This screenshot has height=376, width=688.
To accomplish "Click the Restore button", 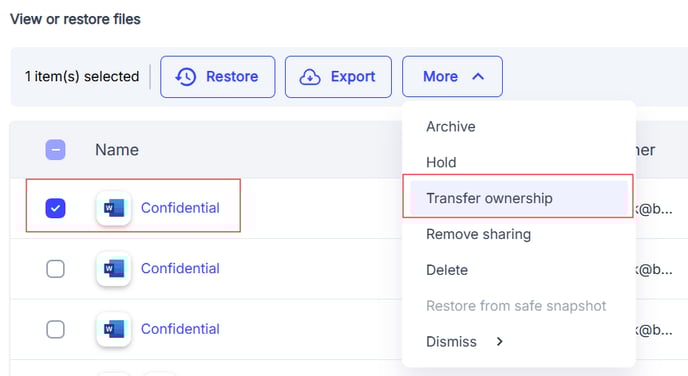I will pos(218,77).
